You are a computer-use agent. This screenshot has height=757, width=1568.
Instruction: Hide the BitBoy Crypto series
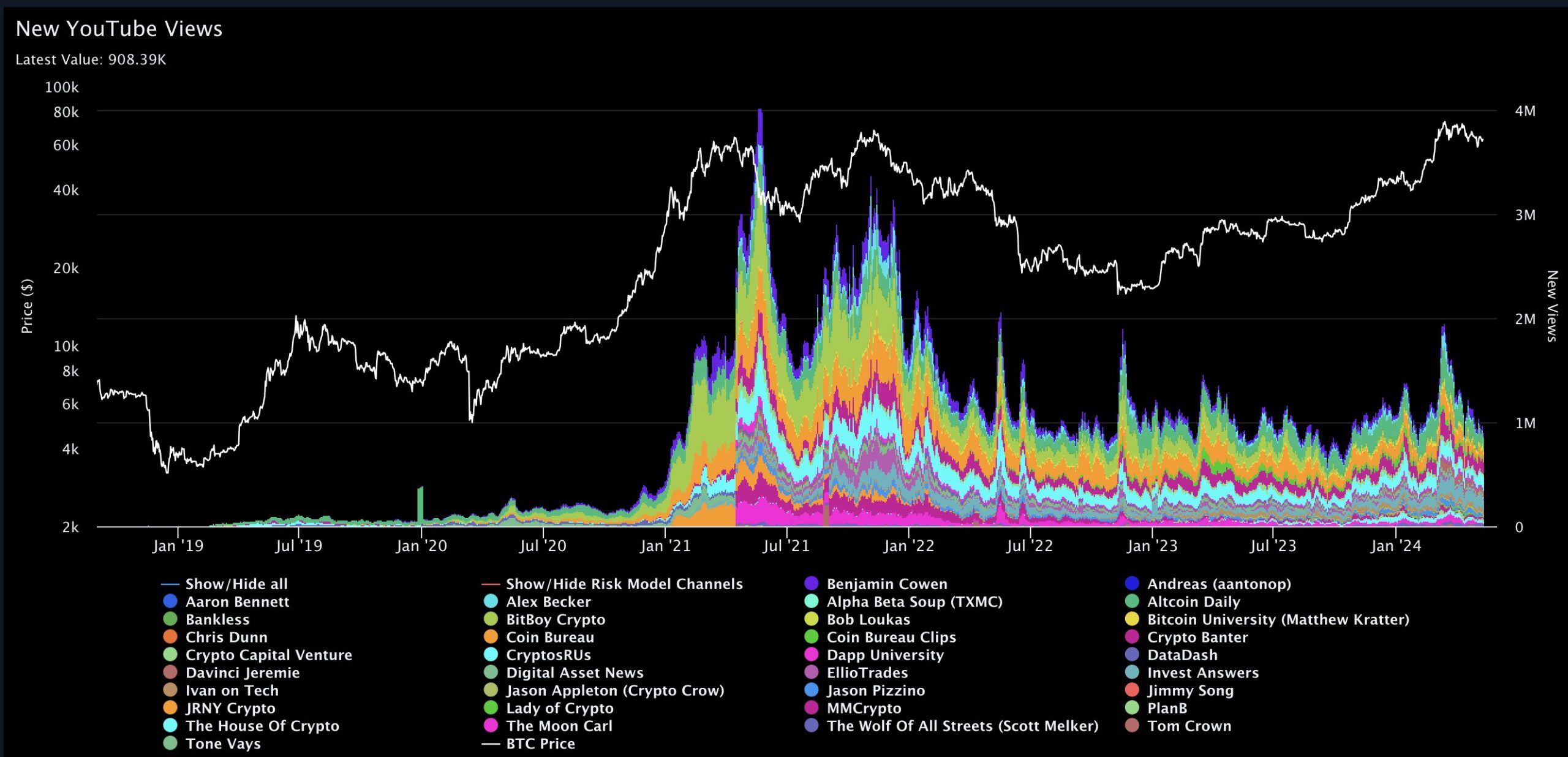[555, 619]
